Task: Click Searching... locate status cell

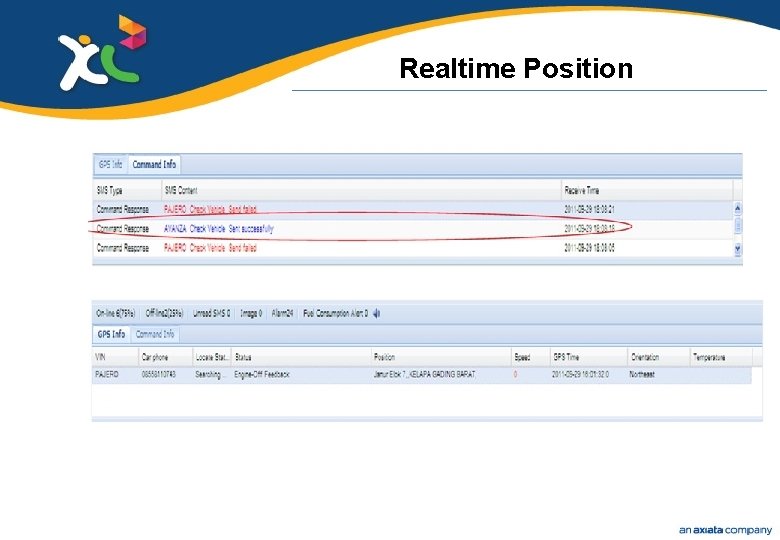Action: coord(210,374)
